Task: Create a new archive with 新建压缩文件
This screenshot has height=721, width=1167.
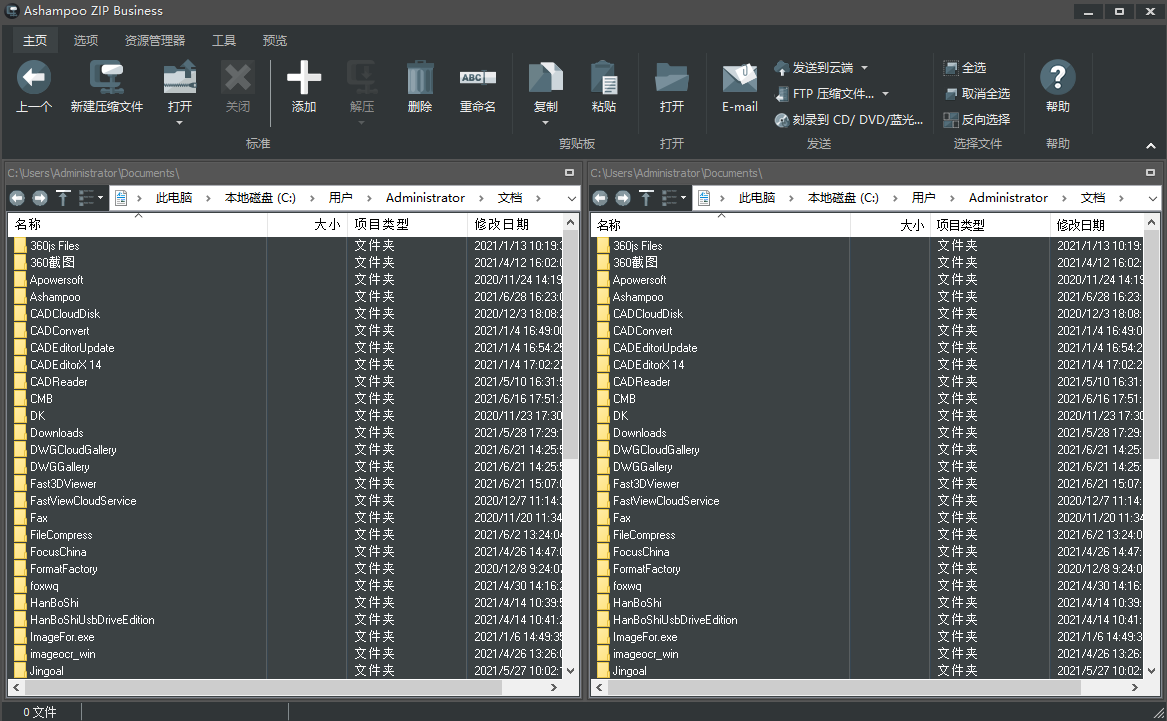Action: [x=106, y=87]
